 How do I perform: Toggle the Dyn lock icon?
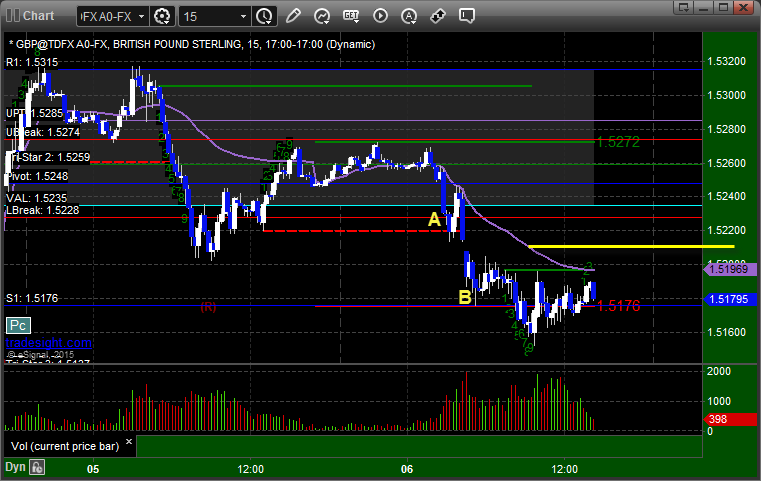coord(37,467)
